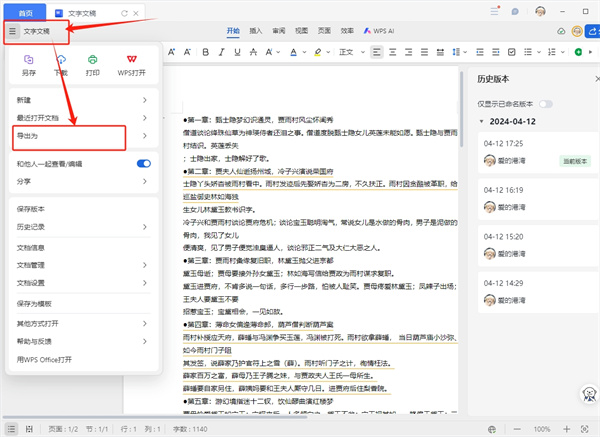The image size is (600, 437).
Task: Increase font size with the A+ icon
Action: pyautogui.click(x=171, y=52)
